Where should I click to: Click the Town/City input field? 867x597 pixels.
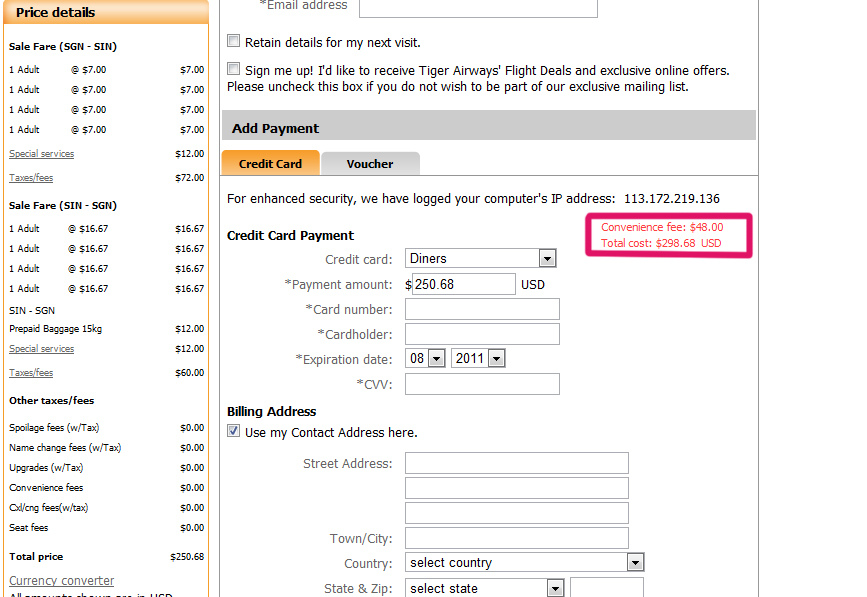click(517, 538)
